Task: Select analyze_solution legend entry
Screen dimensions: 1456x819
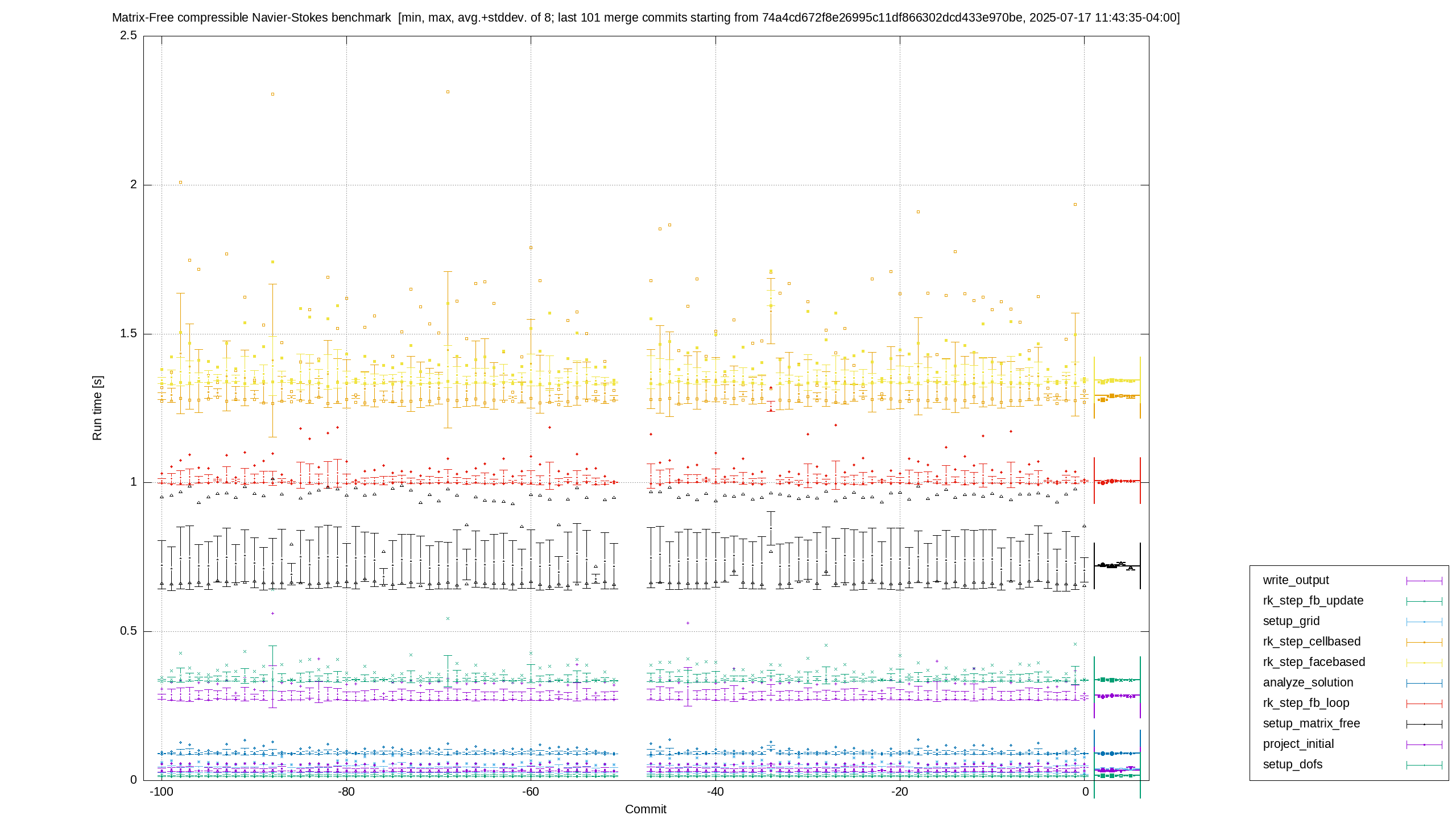Action: (1308, 682)
